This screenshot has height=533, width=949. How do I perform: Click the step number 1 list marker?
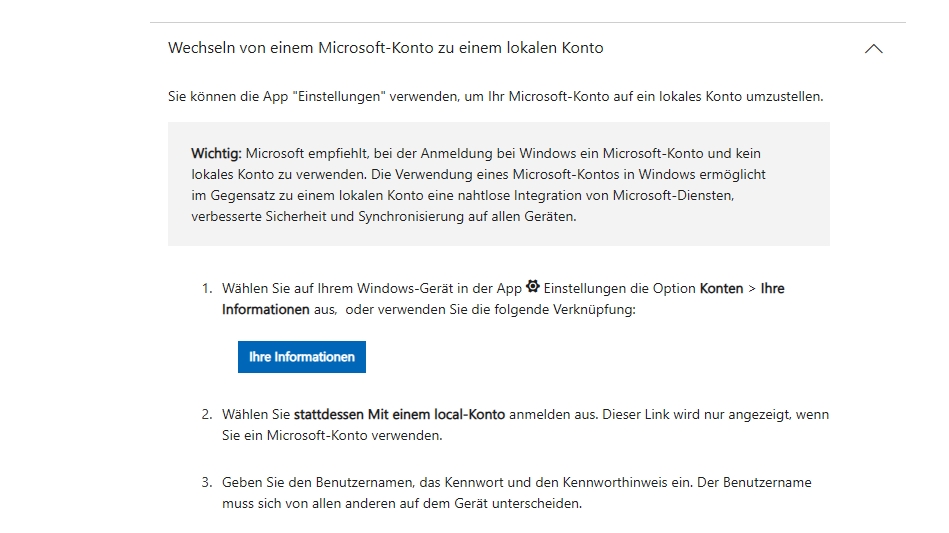coord(206,288)
